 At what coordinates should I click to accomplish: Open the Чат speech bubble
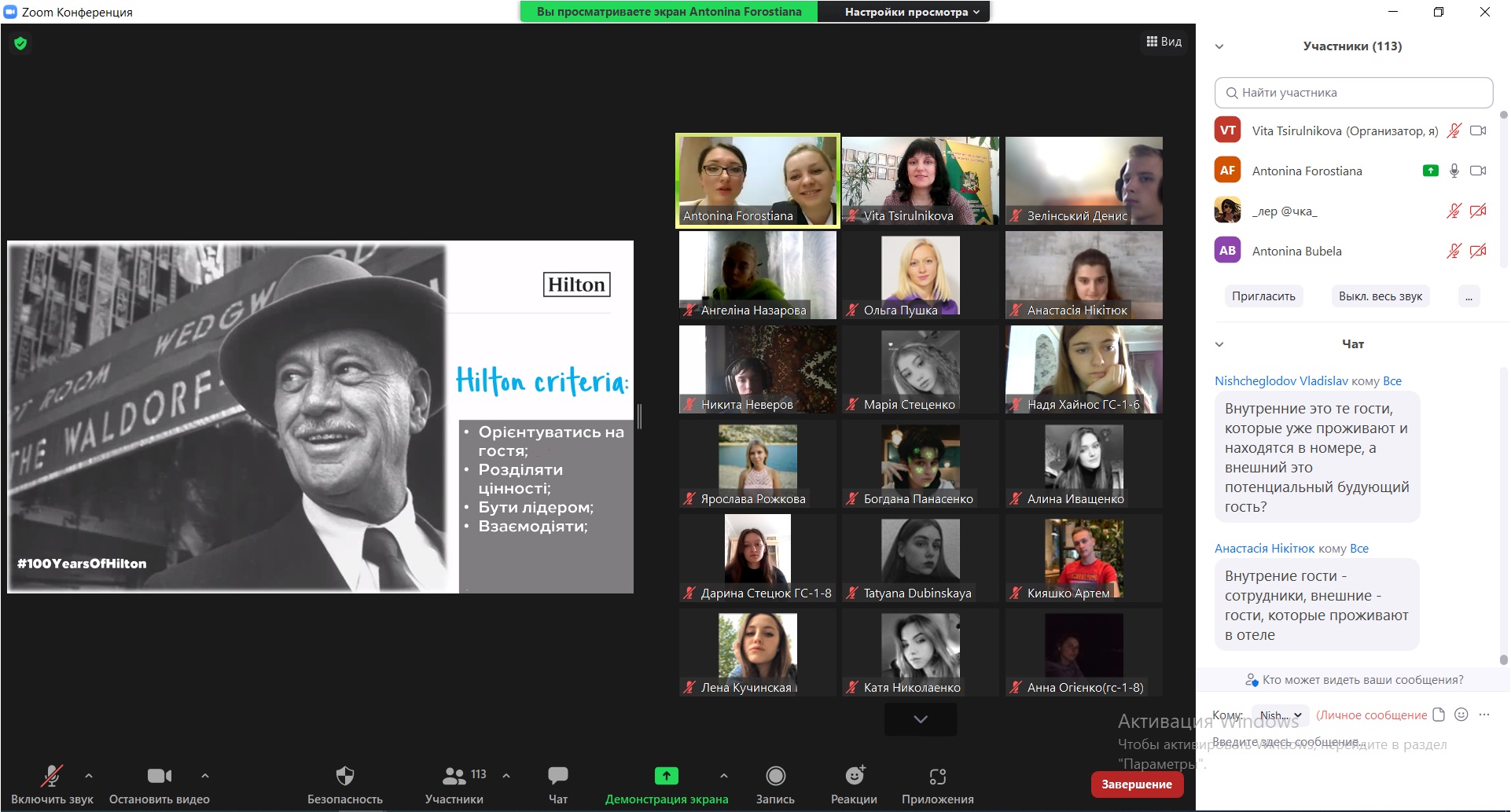click(558, 784)
